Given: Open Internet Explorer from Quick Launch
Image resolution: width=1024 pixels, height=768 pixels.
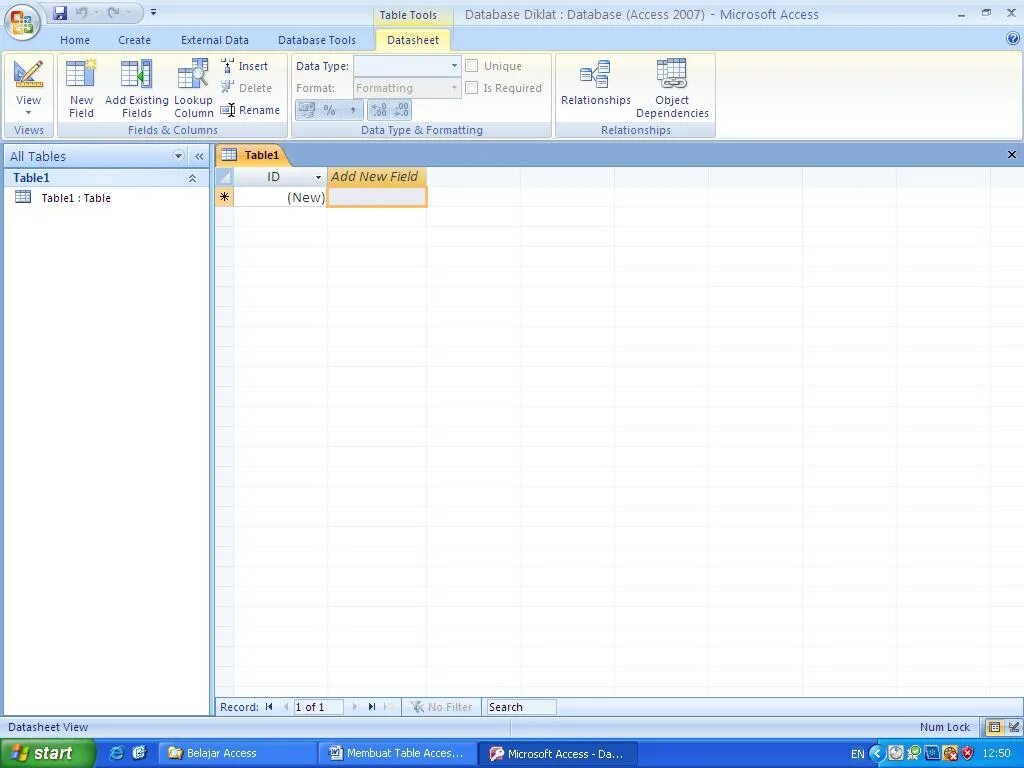Looking at the screenshot, I should [x=117, y=753].
